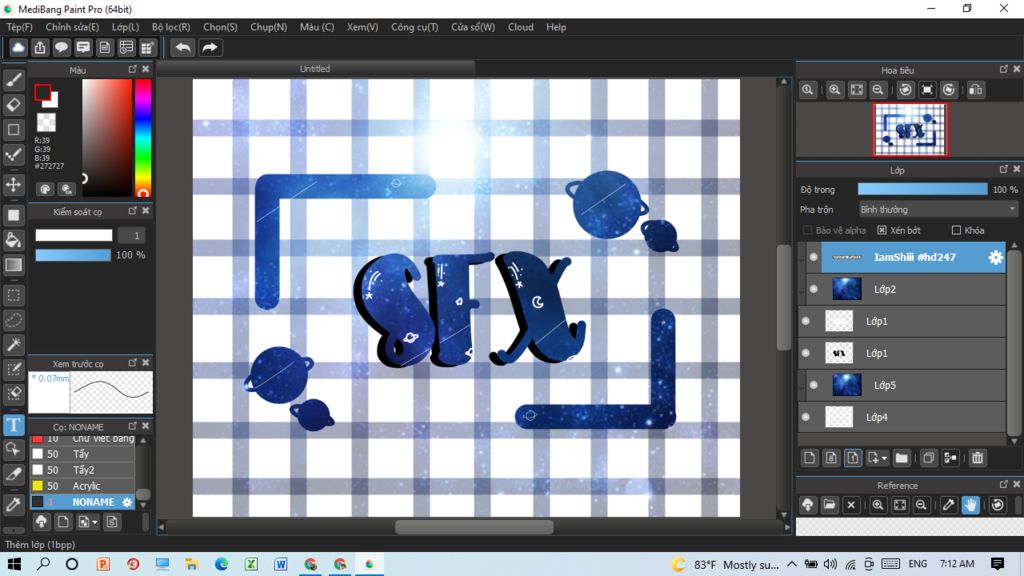Click the rainbow hue strip
Viewport: 1024px width, 576px height.
click(143, 138)
